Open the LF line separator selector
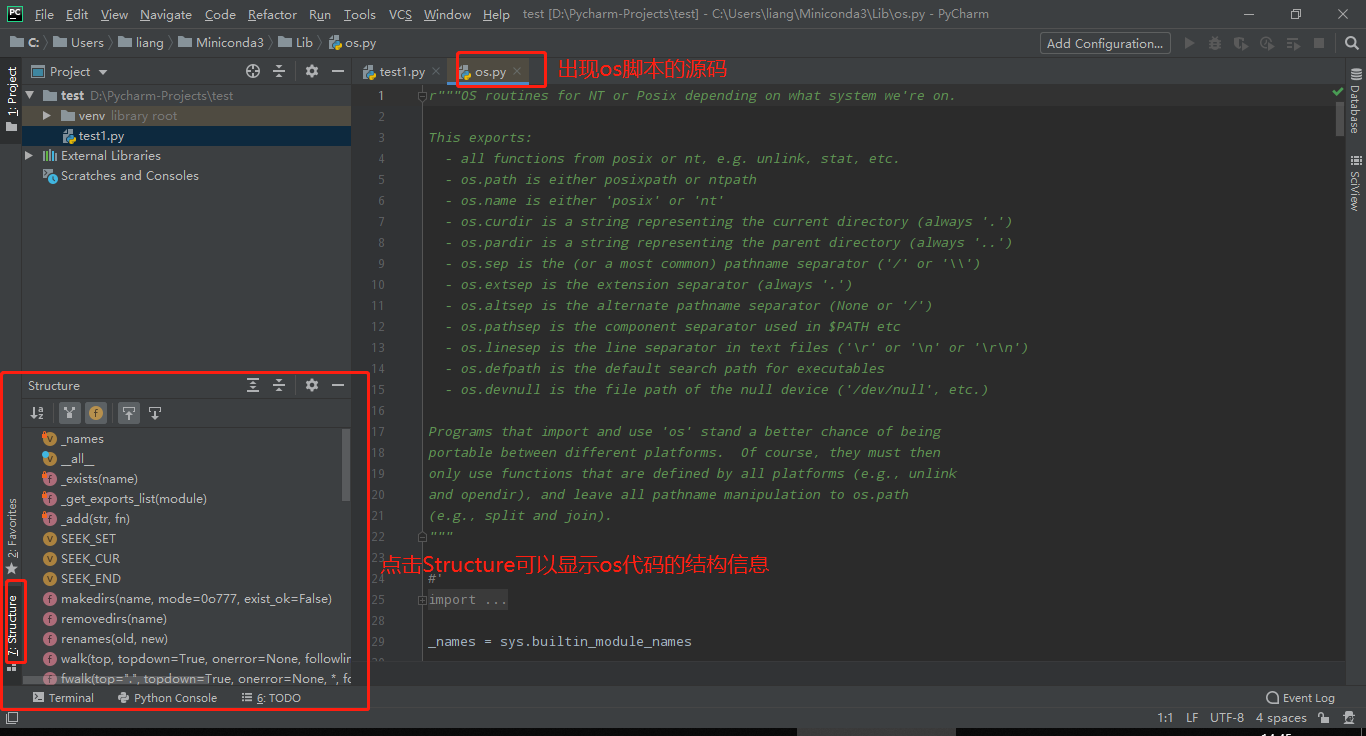This screenshot has width=1366, height=736. (x=1192, y=717)
